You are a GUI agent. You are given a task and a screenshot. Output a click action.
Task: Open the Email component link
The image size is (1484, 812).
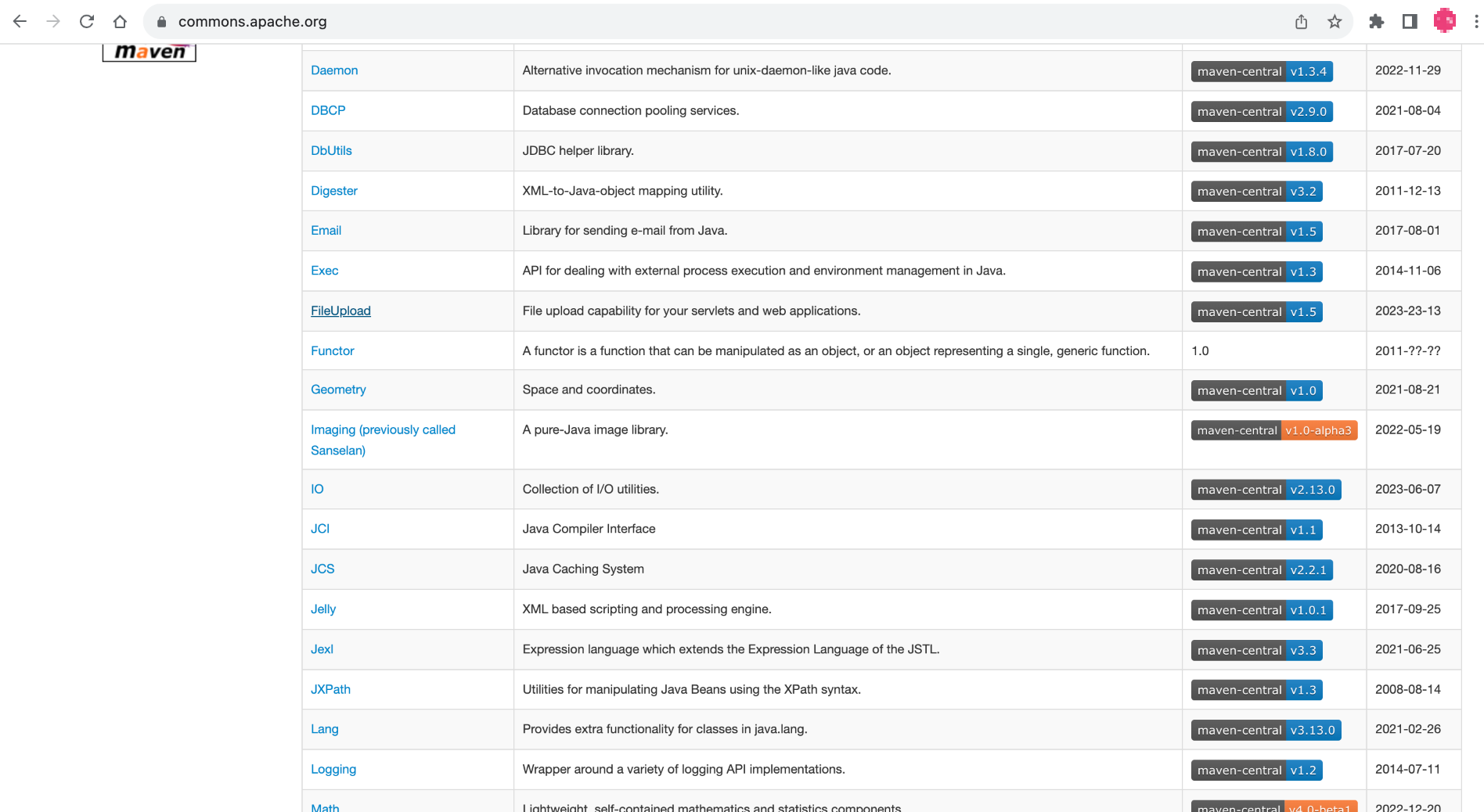326,231
